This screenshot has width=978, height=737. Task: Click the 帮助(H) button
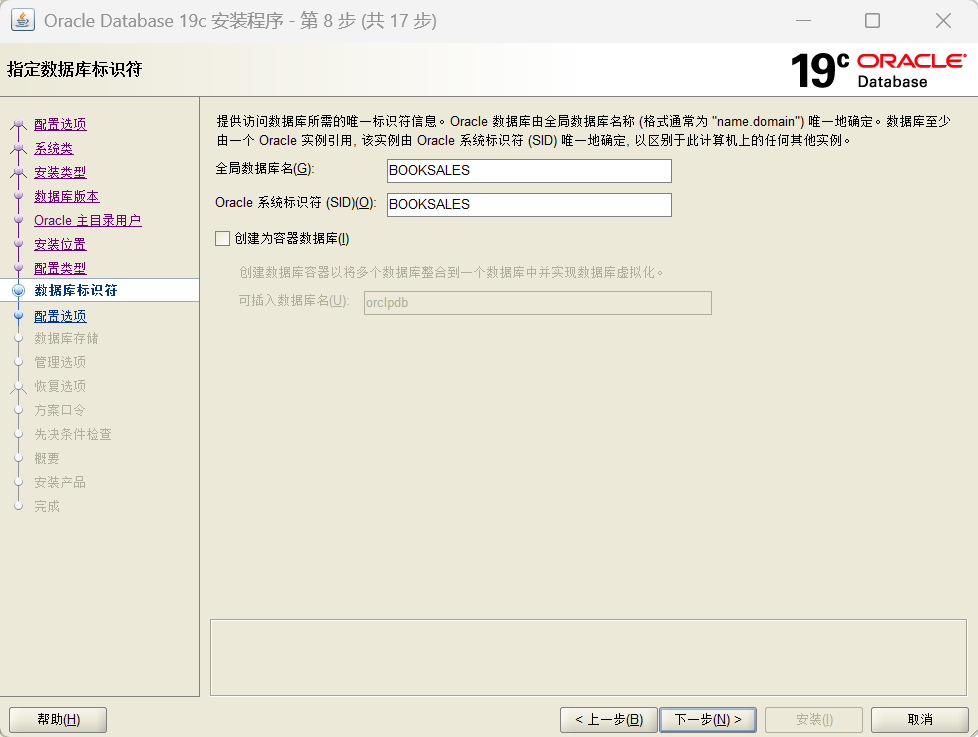[x=58, y=720]
